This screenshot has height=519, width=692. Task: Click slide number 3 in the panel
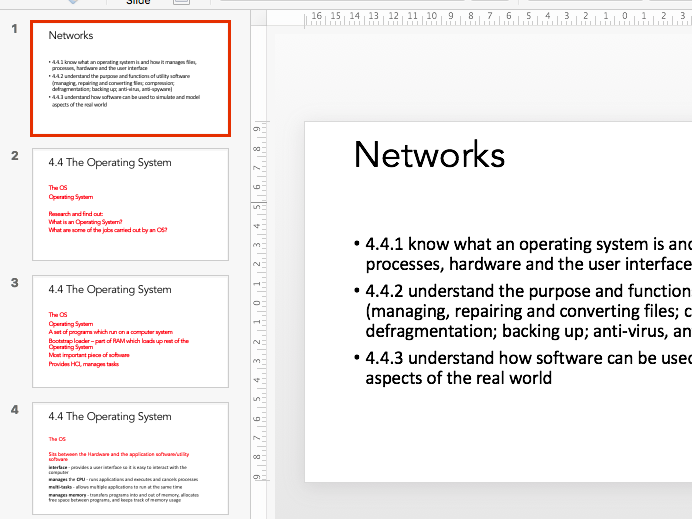click(x=14, y=283)
